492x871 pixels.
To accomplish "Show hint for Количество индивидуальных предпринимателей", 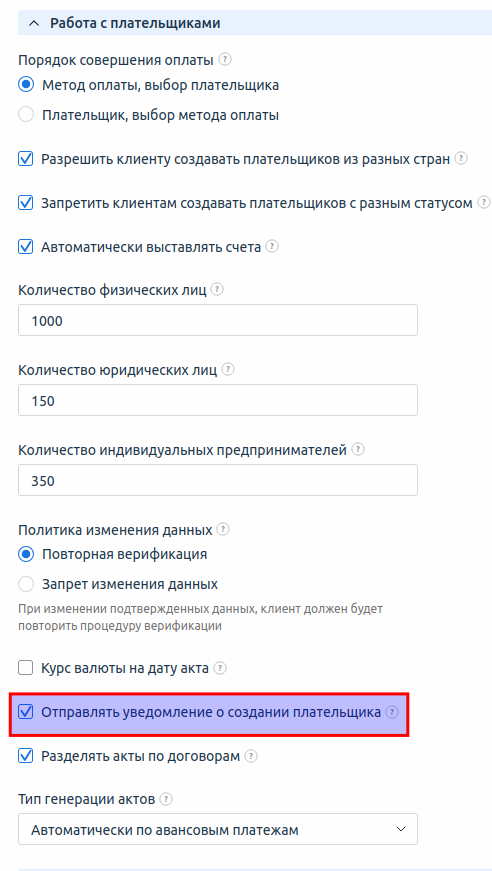I will [358, 449].
